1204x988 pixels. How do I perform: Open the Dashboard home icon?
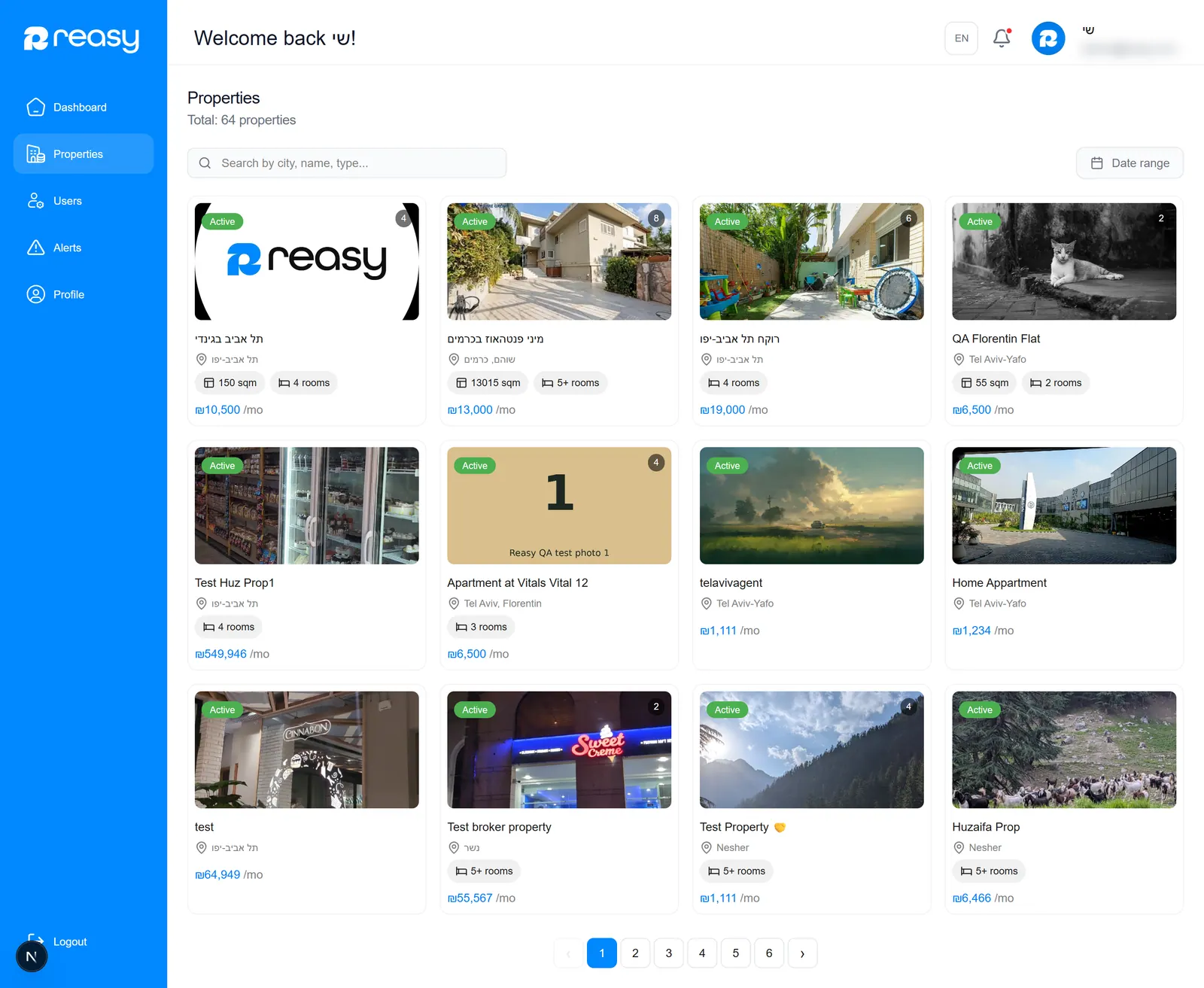[x=35, y=107]
